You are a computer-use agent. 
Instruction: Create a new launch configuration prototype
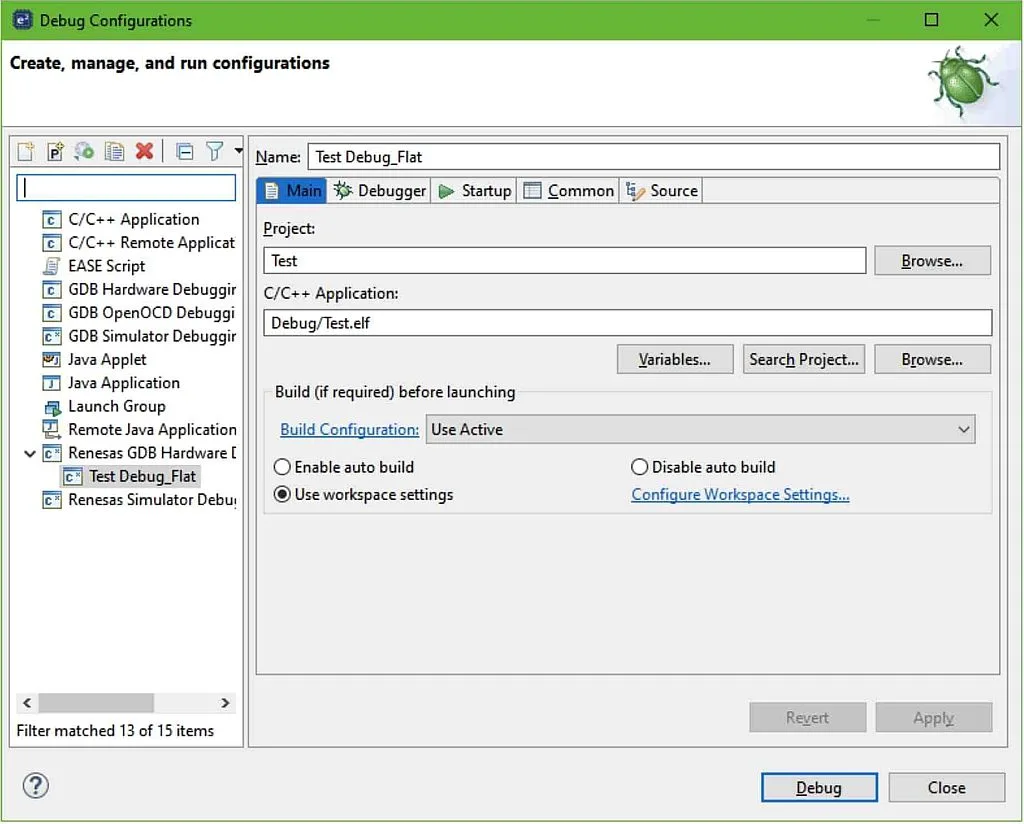point(55,151)
